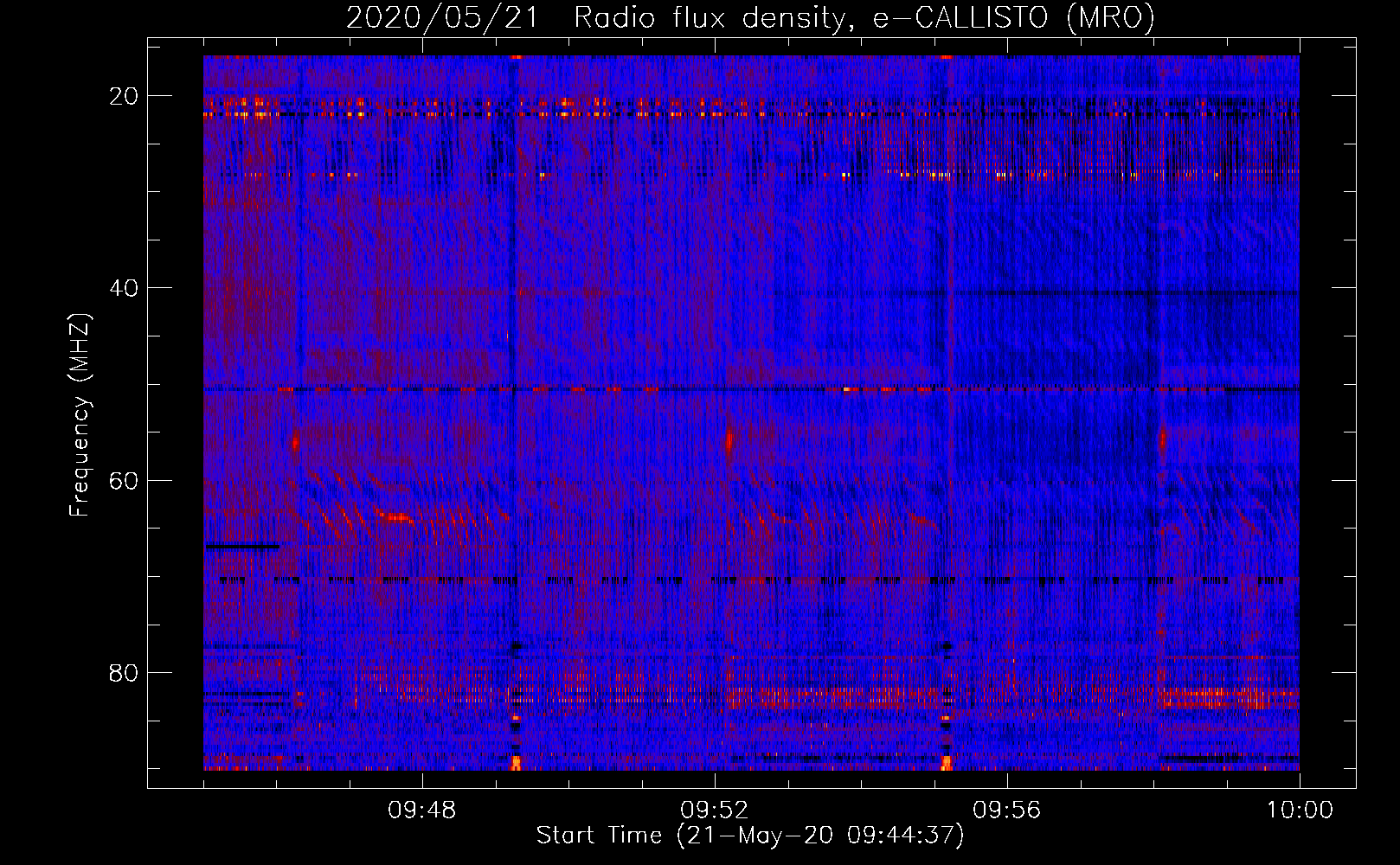Click the '09:56' time tick label
Image resolution: width=1400 pixels, height=865 pixels.
tap(1007, 811)
